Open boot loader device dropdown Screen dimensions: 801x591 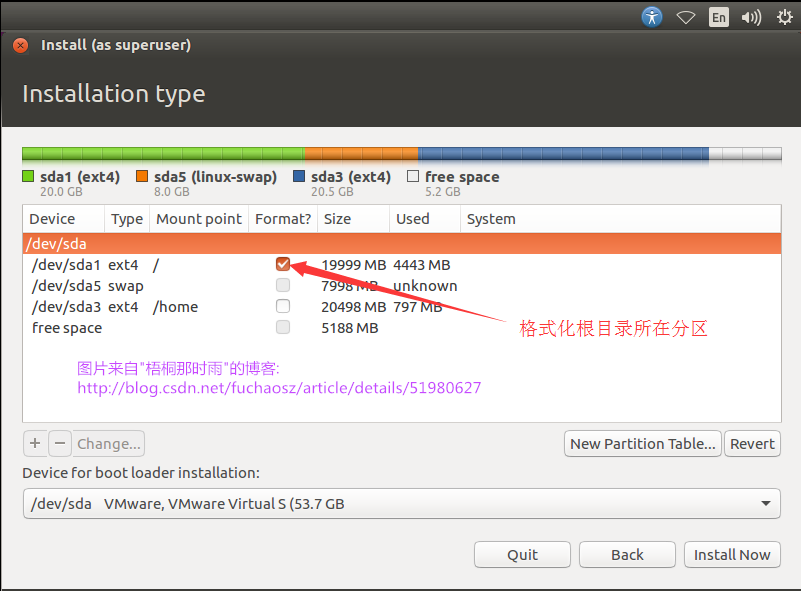401,504
